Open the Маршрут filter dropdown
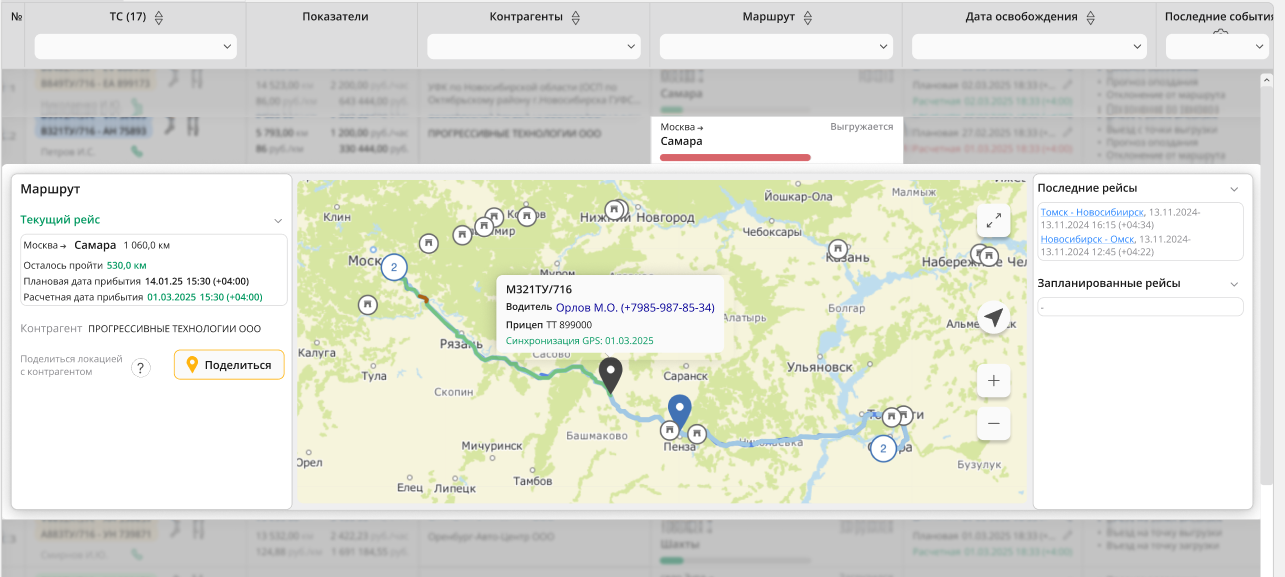 pos(776,46)
